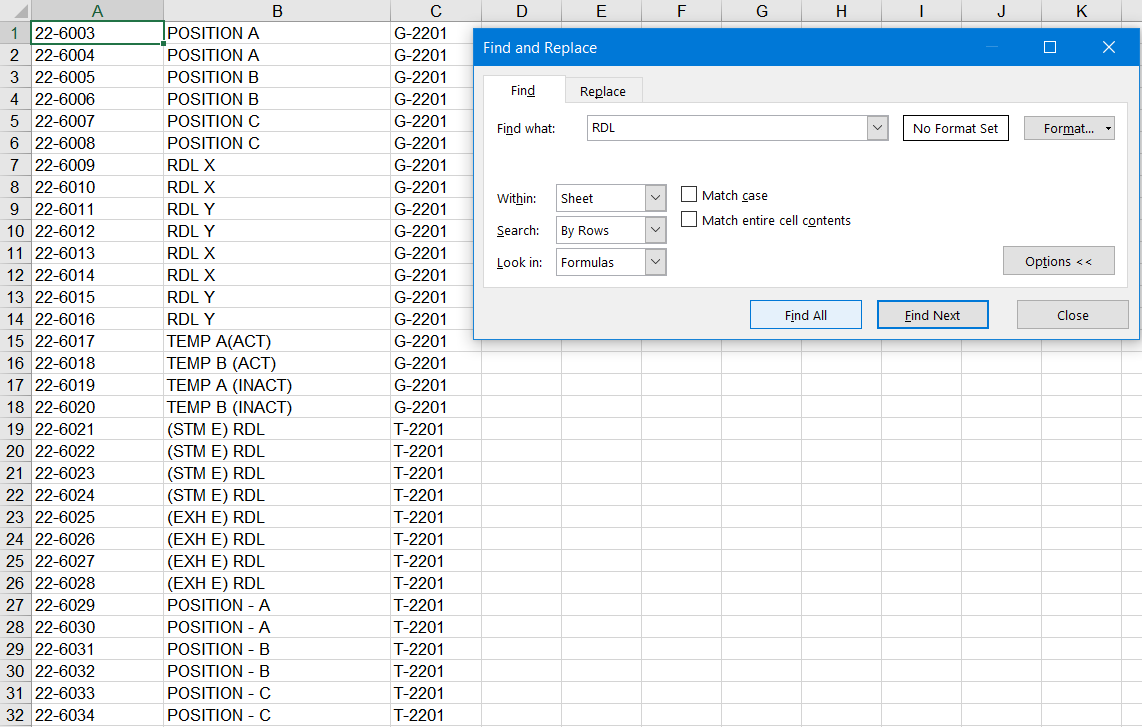
Task: Select the Find tab
Action: coord(523,90)
